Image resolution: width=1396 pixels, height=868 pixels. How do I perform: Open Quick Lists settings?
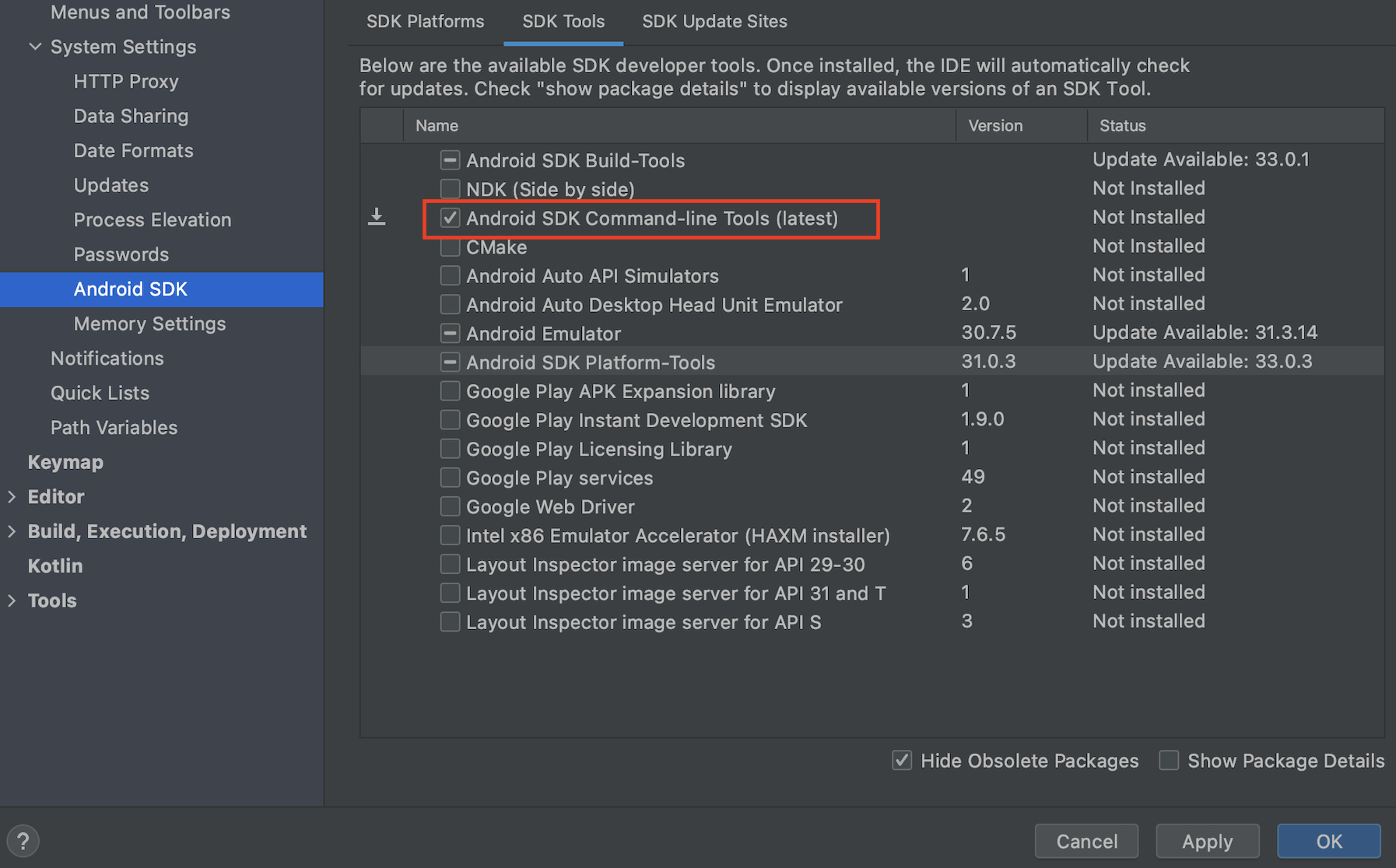click(x=100, y=393)
